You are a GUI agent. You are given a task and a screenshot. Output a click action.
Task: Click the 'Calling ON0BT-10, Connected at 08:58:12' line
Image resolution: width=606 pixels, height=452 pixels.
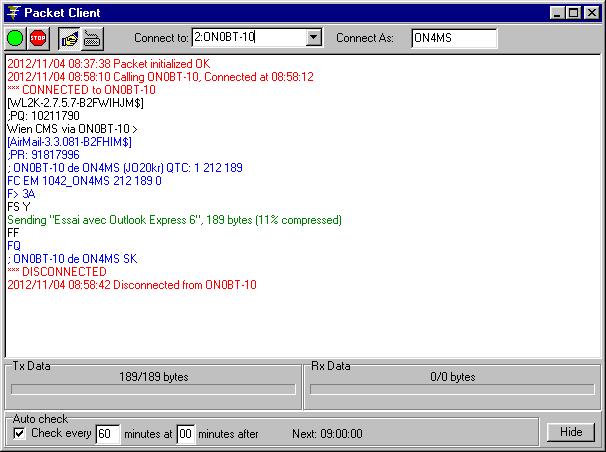point(160,77)
